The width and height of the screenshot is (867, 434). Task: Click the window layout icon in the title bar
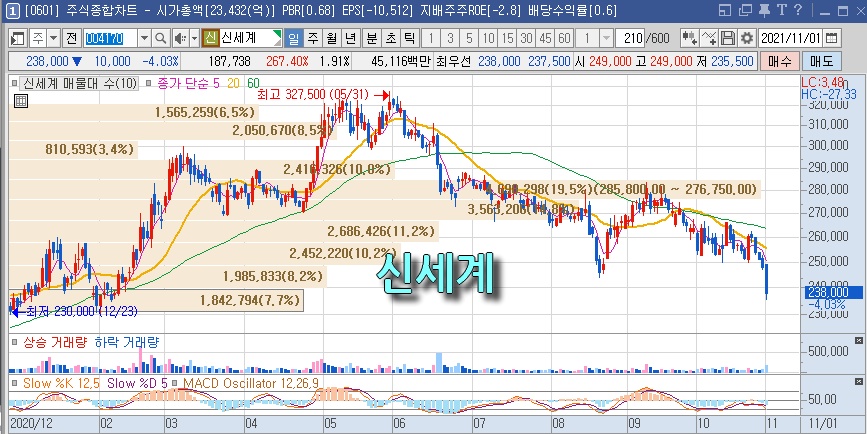(726, 10)
